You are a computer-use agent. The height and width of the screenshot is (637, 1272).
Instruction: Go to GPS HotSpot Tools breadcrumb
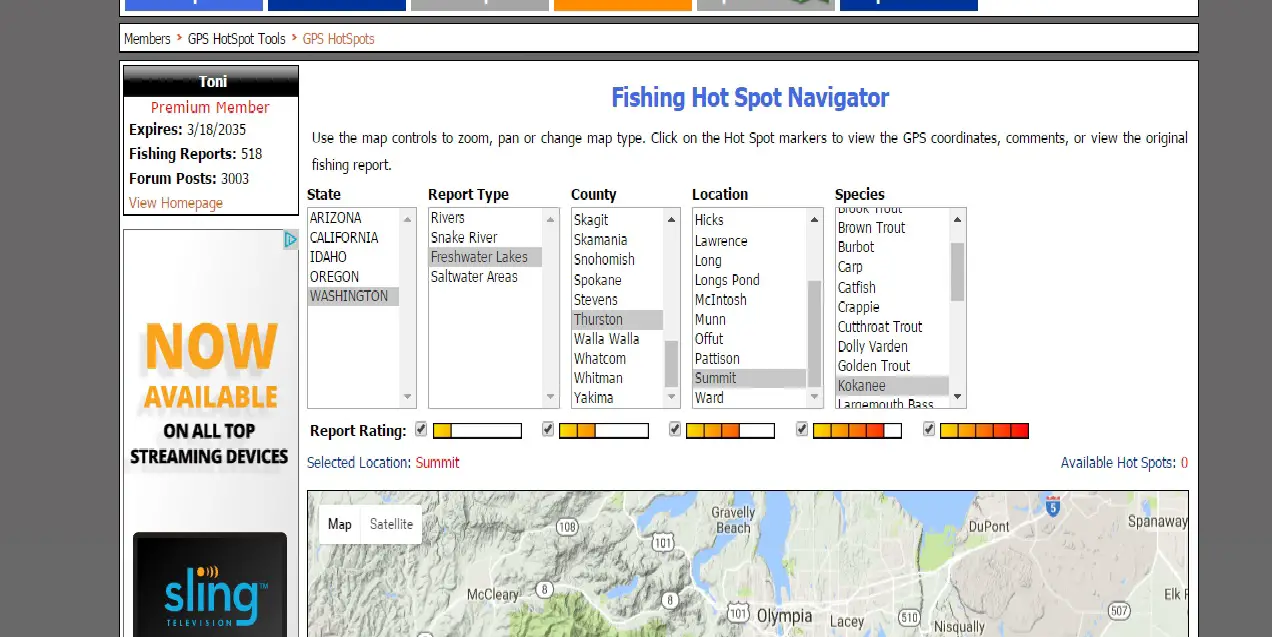coord(237,39)
